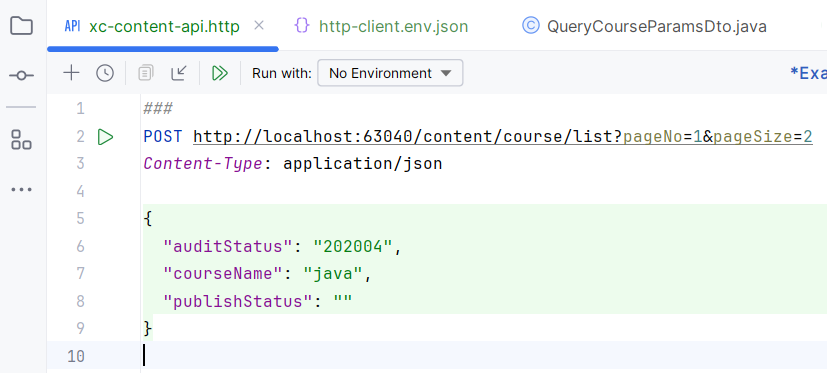Close the xc-content-api.http tab
Image resolution: width=827 pixels, height=373 pixels.
258,25
